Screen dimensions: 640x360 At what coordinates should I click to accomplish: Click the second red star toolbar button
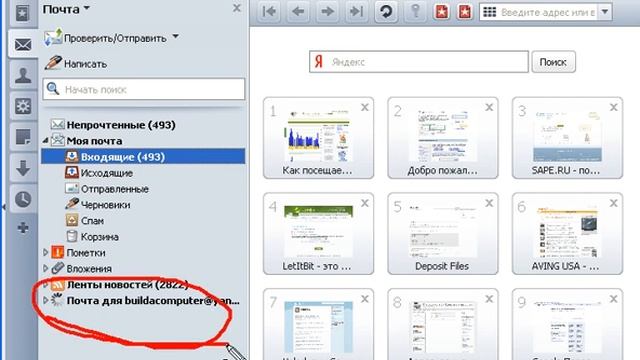coord(464,11)
